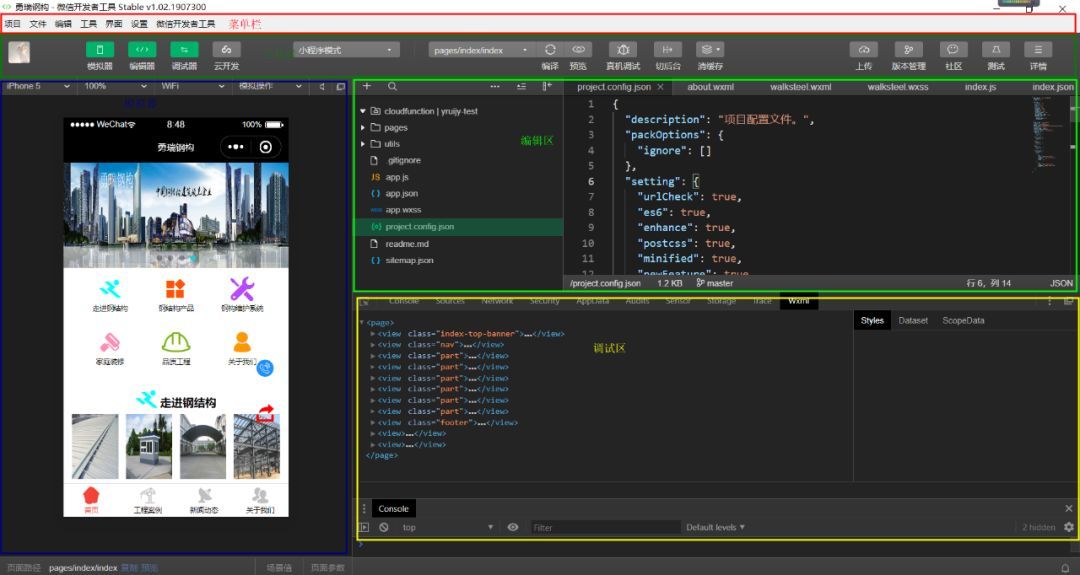Click the three-dot more icon in file tree header

pos(495,87)
